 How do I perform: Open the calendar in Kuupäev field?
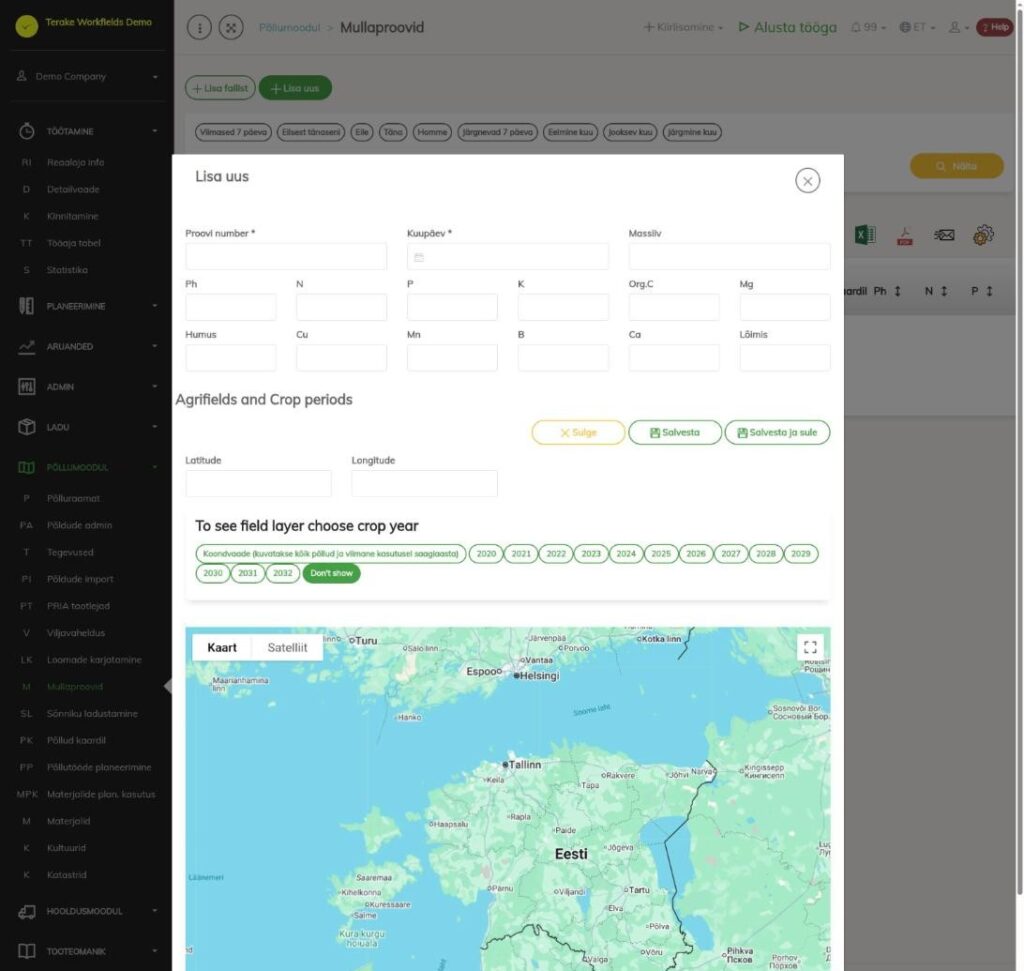(x=419, y=257)
